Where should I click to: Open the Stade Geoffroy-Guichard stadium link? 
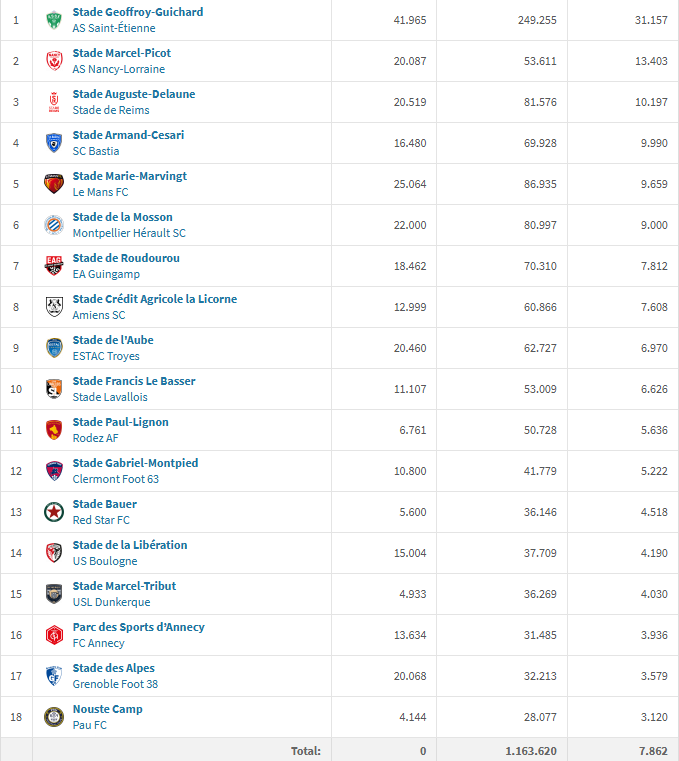pos(138,12)
